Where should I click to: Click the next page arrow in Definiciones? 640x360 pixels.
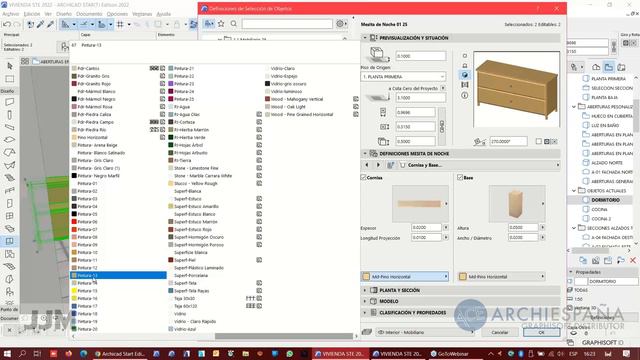click(x=378, y=165)
